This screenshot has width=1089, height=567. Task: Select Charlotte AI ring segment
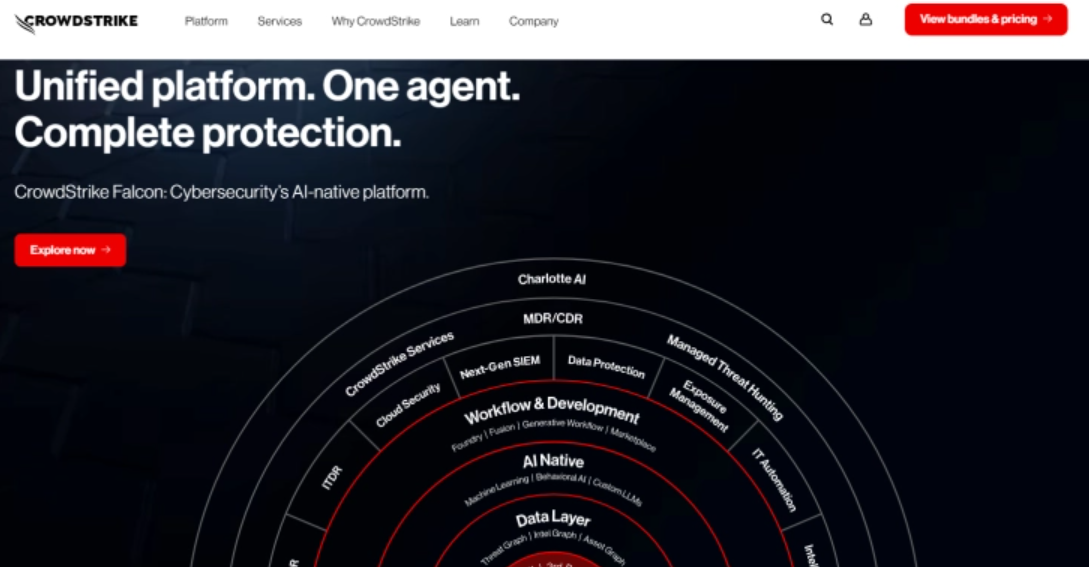(x=551, y=279)
